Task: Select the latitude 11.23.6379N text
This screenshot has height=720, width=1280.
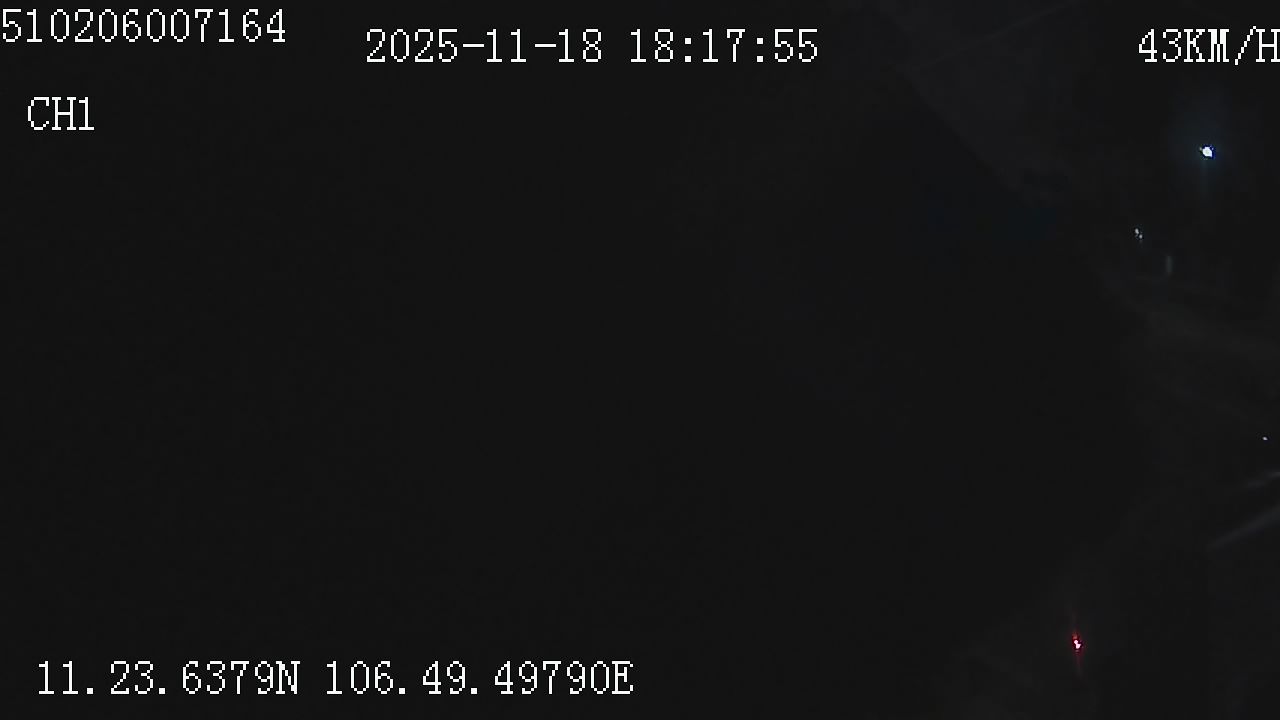Action: pos(168,679)
